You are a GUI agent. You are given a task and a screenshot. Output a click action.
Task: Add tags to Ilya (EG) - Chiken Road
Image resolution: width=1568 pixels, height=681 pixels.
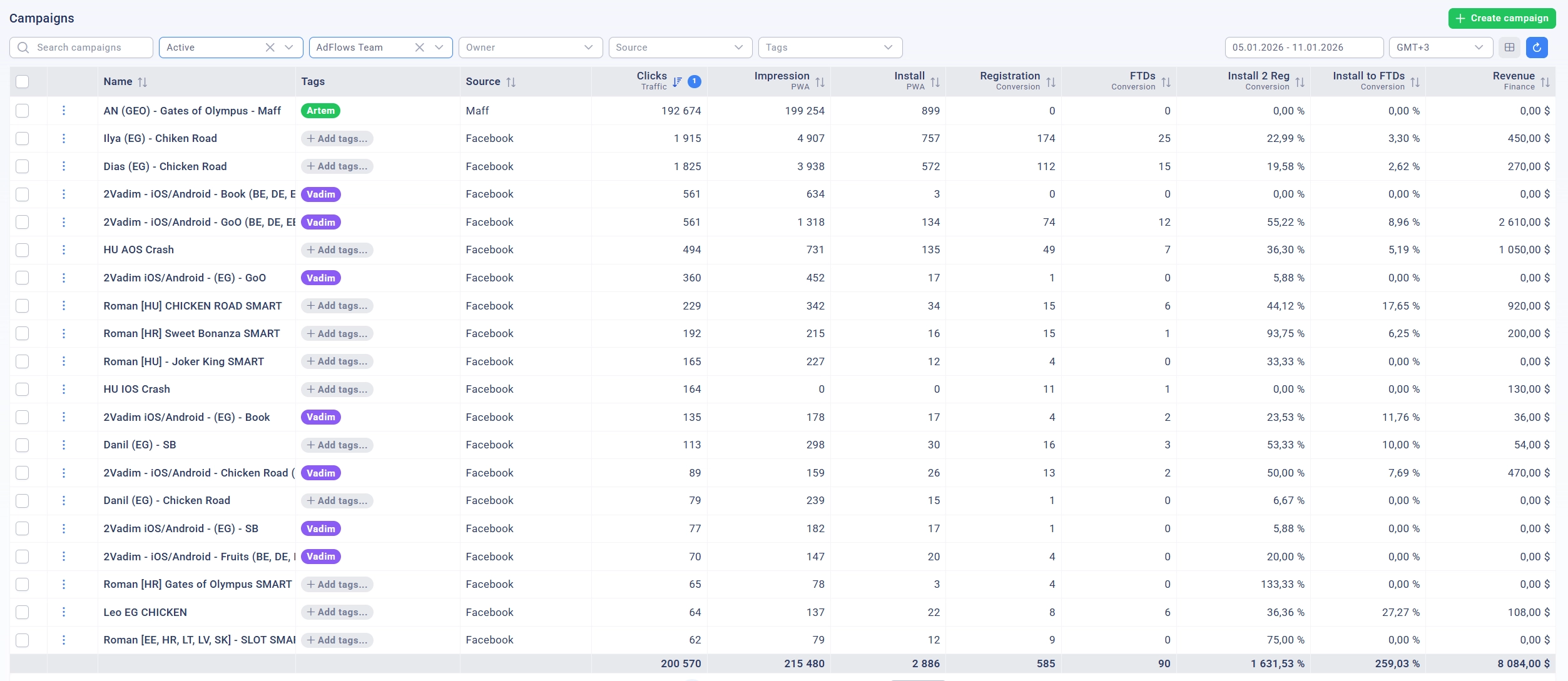pyautogui.click(x=337, y=139)
